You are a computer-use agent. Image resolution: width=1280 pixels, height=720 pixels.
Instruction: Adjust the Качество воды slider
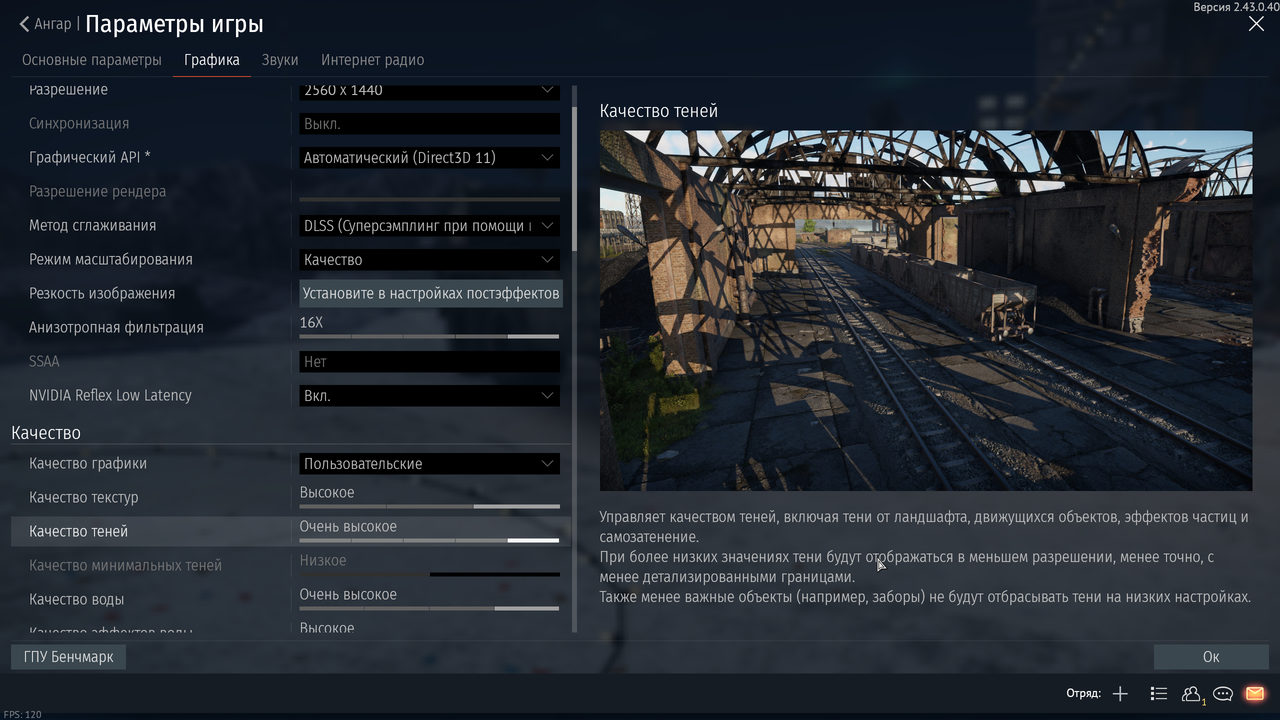click(430, 608)
